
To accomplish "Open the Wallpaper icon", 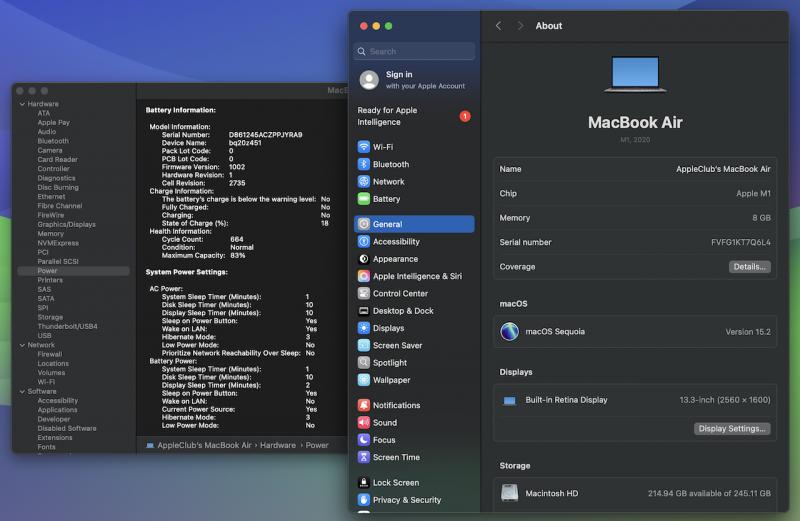I will click(363, 380).
